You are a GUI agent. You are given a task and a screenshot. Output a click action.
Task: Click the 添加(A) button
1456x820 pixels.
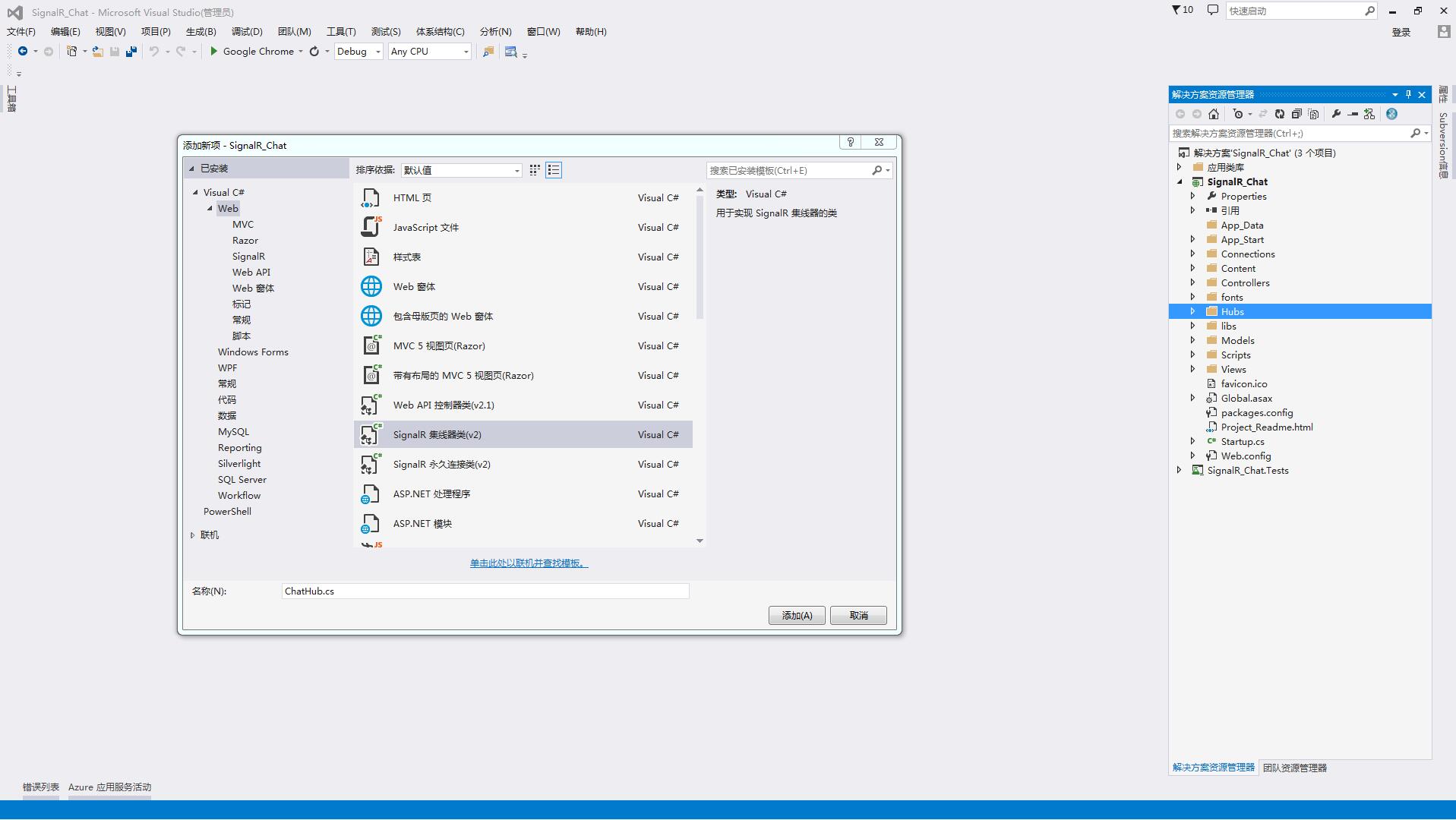[797, 616]
